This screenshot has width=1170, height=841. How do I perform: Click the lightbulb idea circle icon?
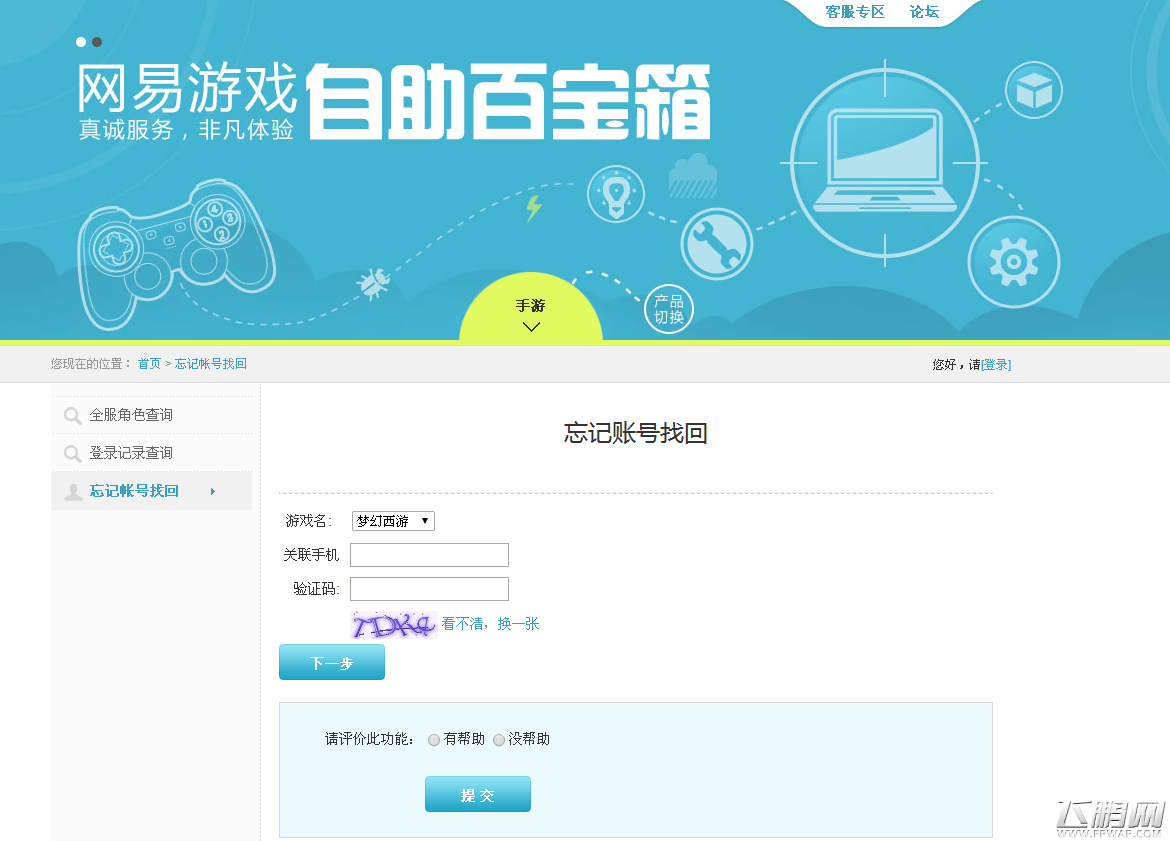(x=616, y=194)
